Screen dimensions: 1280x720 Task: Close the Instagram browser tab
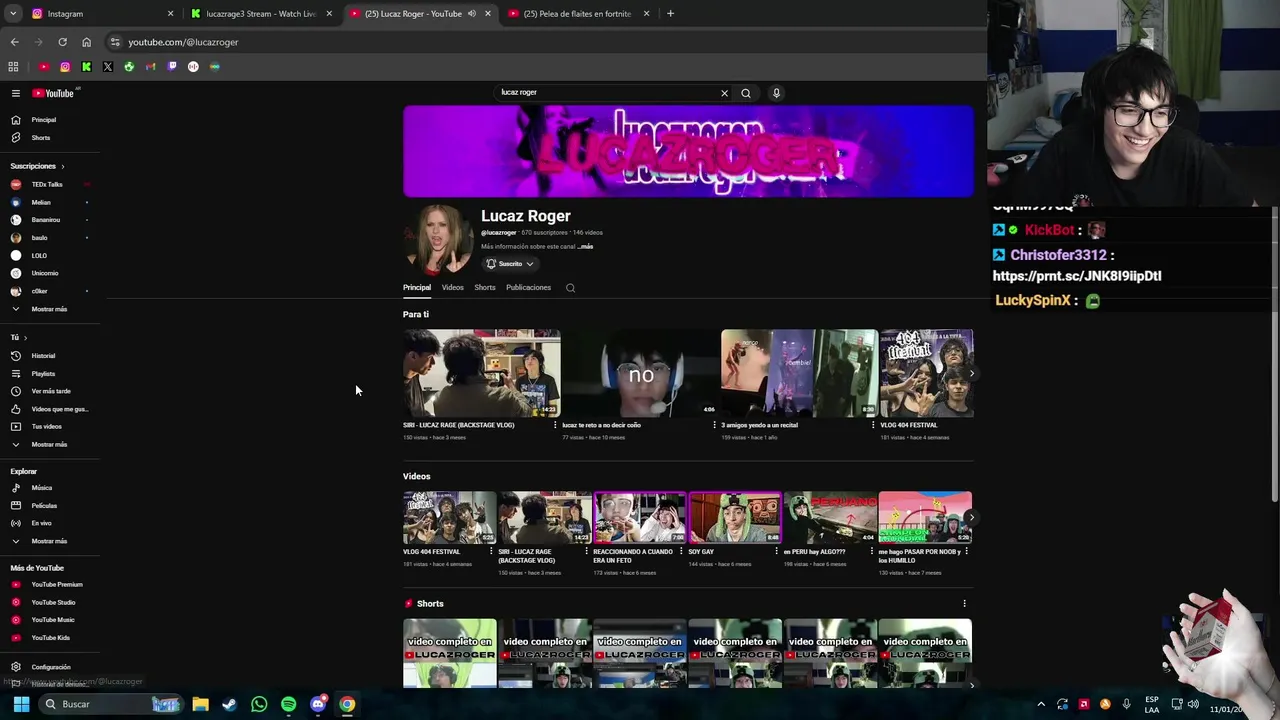pos(170,14)
